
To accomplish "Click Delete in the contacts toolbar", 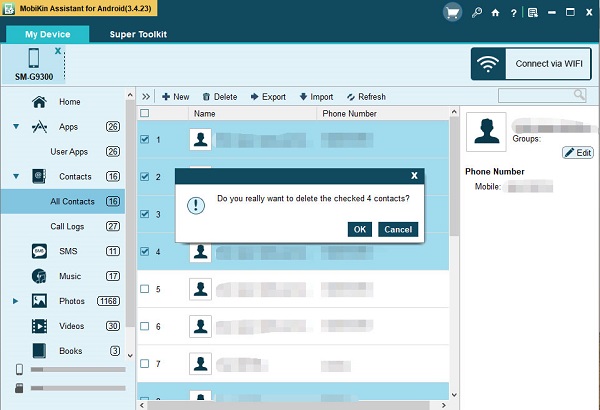I will [x=219, y=97].
